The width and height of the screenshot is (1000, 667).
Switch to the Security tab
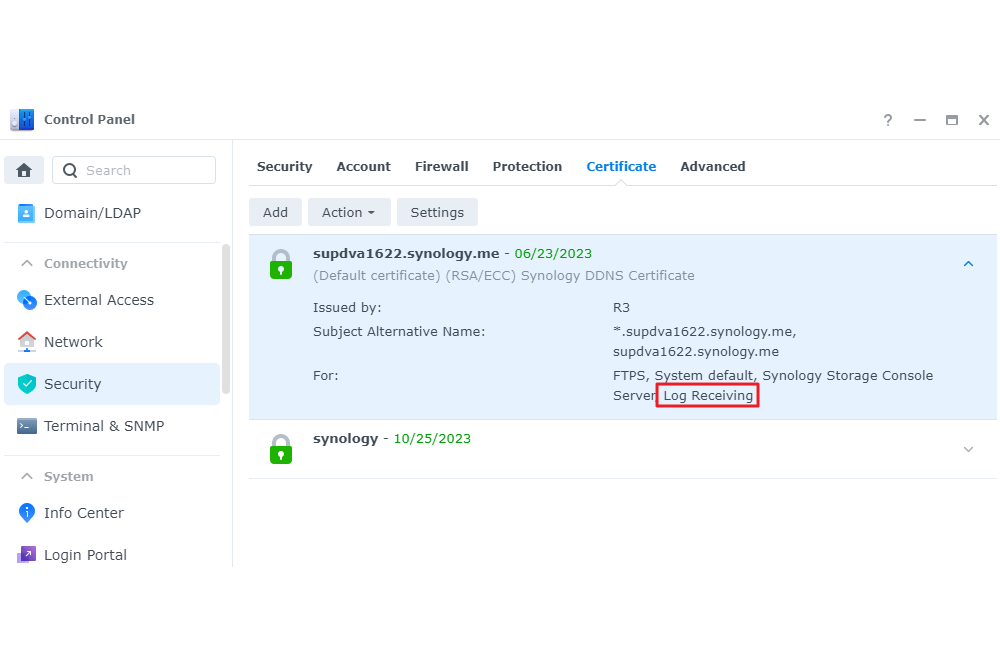coord(284,166)
